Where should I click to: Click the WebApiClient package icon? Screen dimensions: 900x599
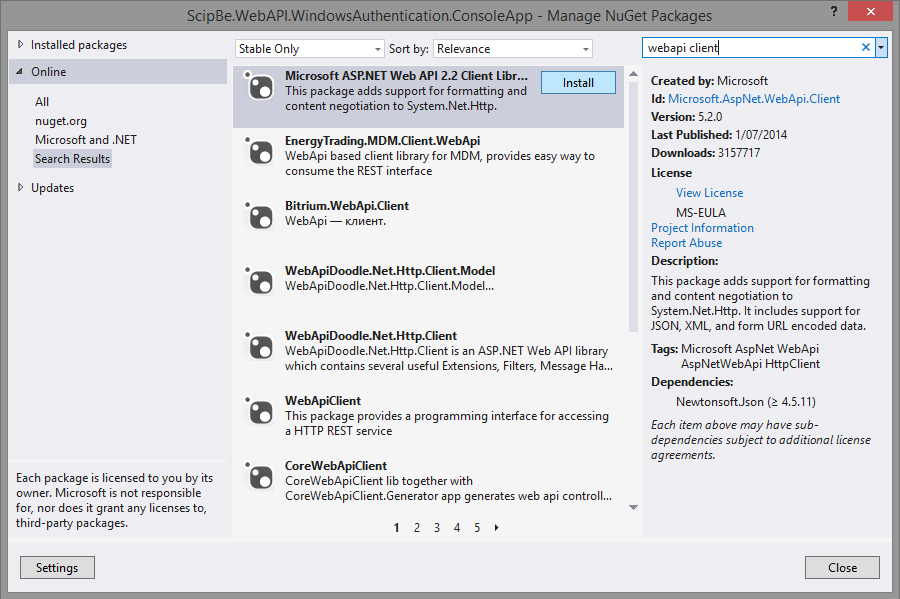(260, 411)
